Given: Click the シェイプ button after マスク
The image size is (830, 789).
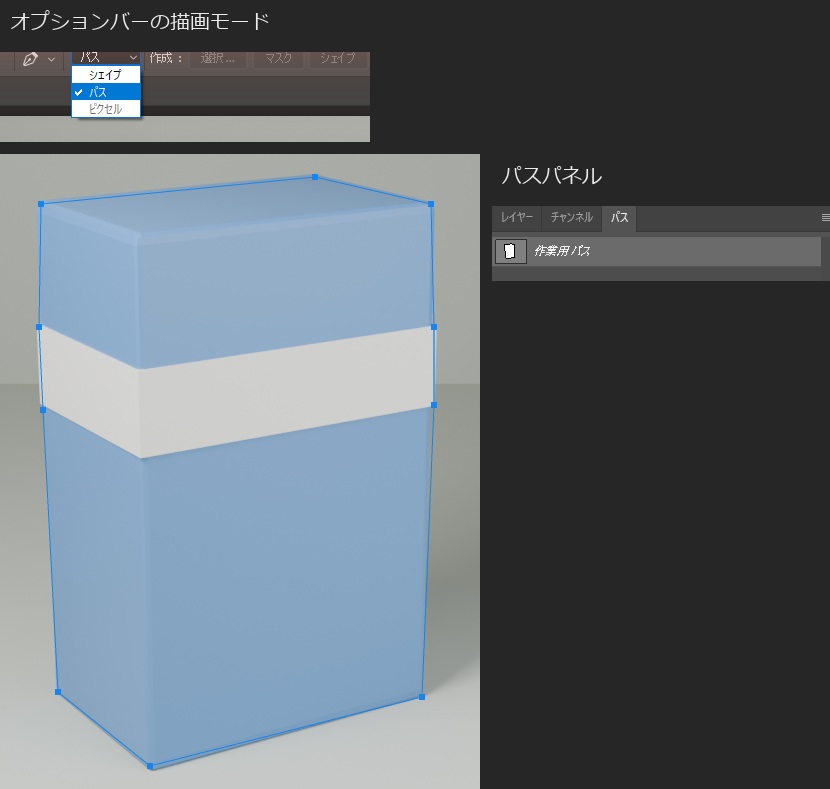Looking at the screenshot, I should click(338, 58).
